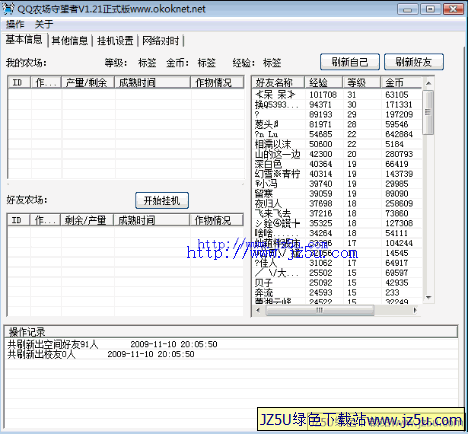Select friend 贝子 in the list
This screenshot has width=468, height=434.
[x=337, y=283]
